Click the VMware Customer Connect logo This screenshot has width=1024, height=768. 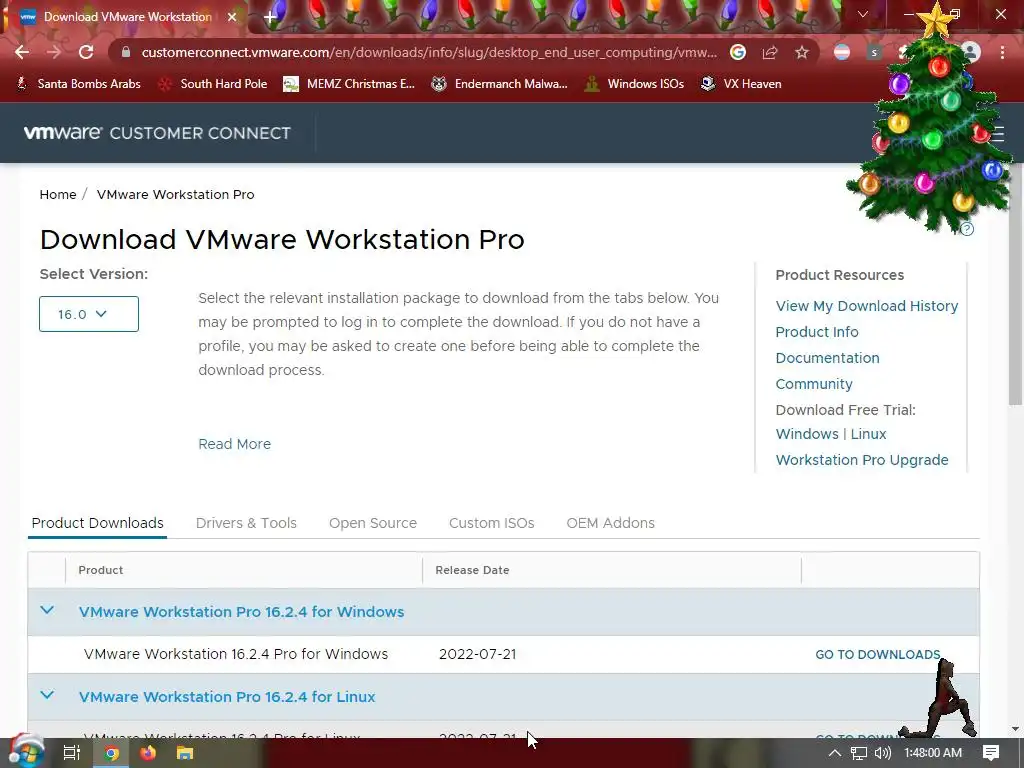pyautogui.click(x=157, y=133)
